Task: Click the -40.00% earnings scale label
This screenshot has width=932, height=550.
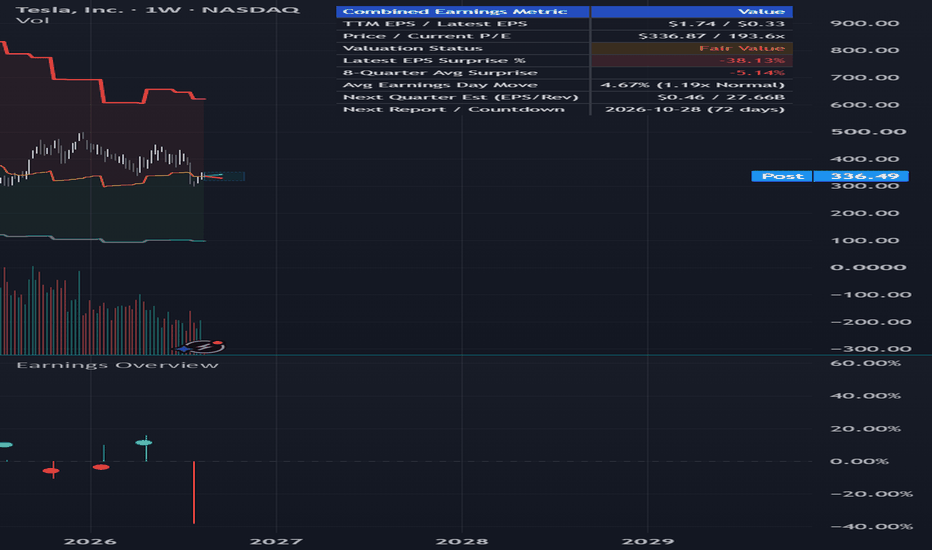Action: pyautogui.click(x=871, y=526)
